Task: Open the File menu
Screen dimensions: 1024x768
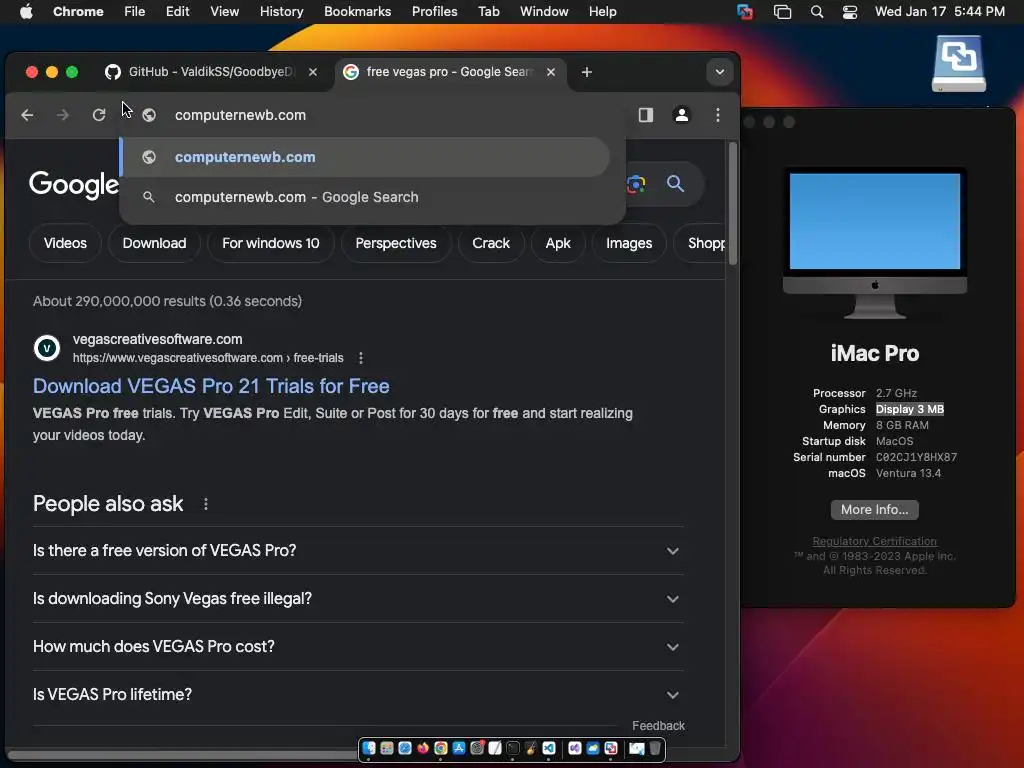Action: tap(135, 11)
